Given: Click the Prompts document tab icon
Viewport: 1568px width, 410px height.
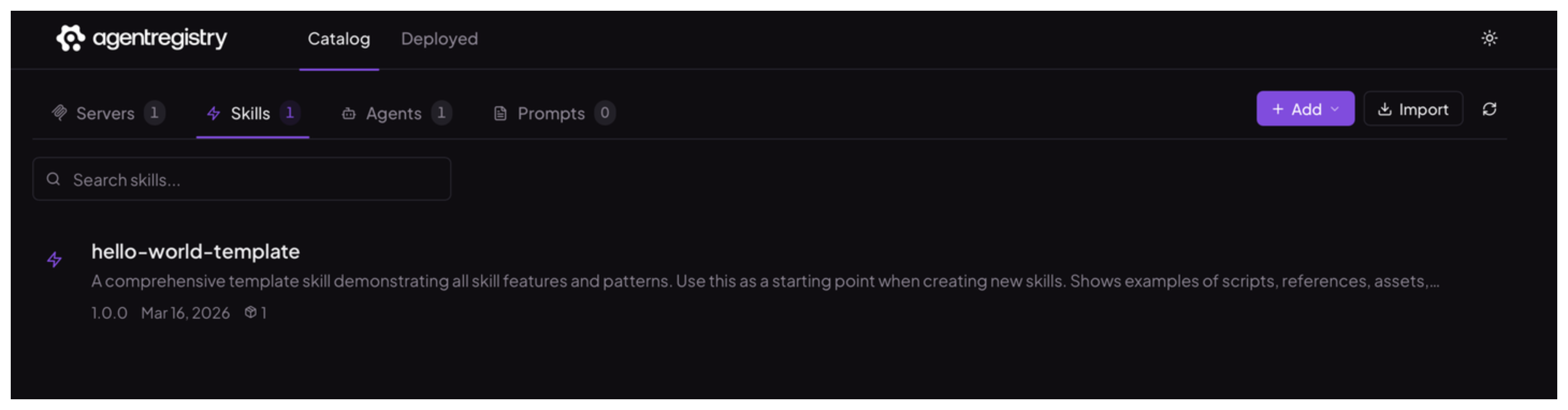Looking at the screenshot, I should coord(500,113).
